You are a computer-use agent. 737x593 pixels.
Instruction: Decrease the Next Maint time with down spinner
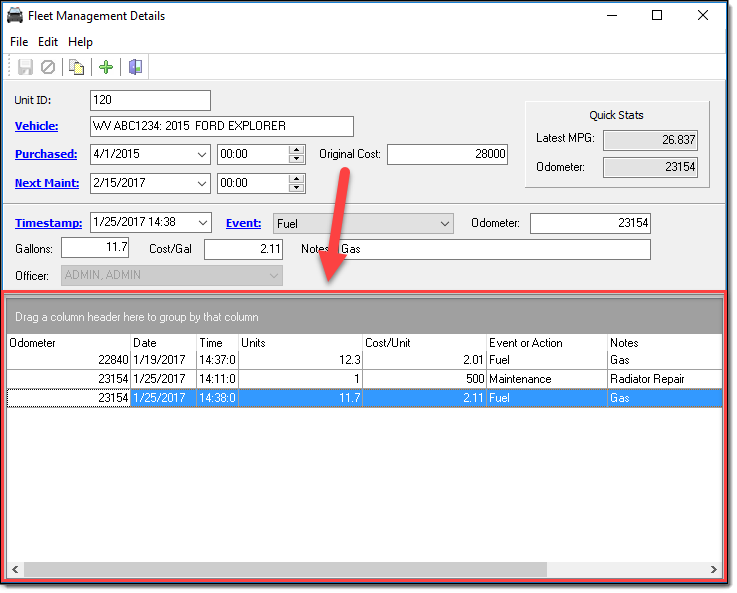coord(296,188)
